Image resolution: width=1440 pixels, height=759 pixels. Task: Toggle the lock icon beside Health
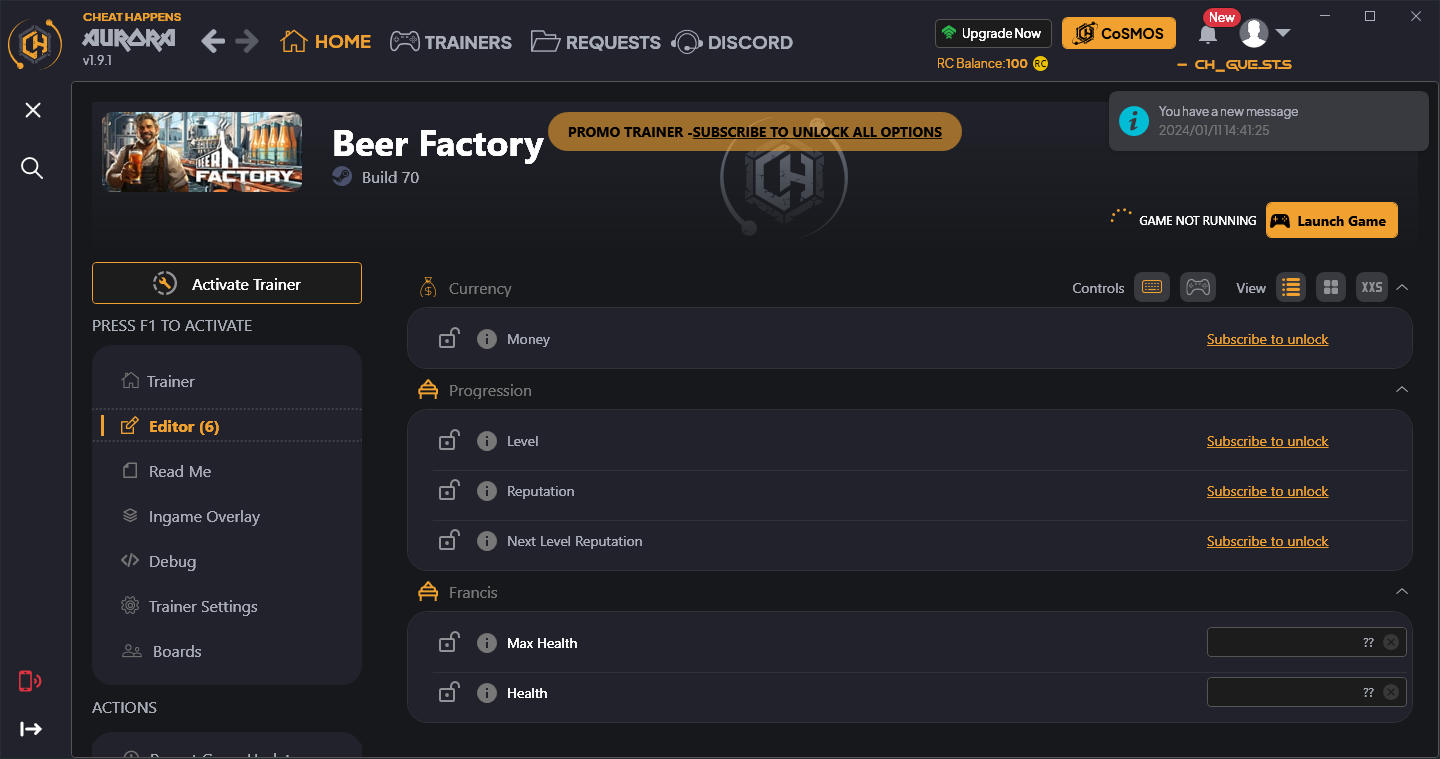(448, 692)
